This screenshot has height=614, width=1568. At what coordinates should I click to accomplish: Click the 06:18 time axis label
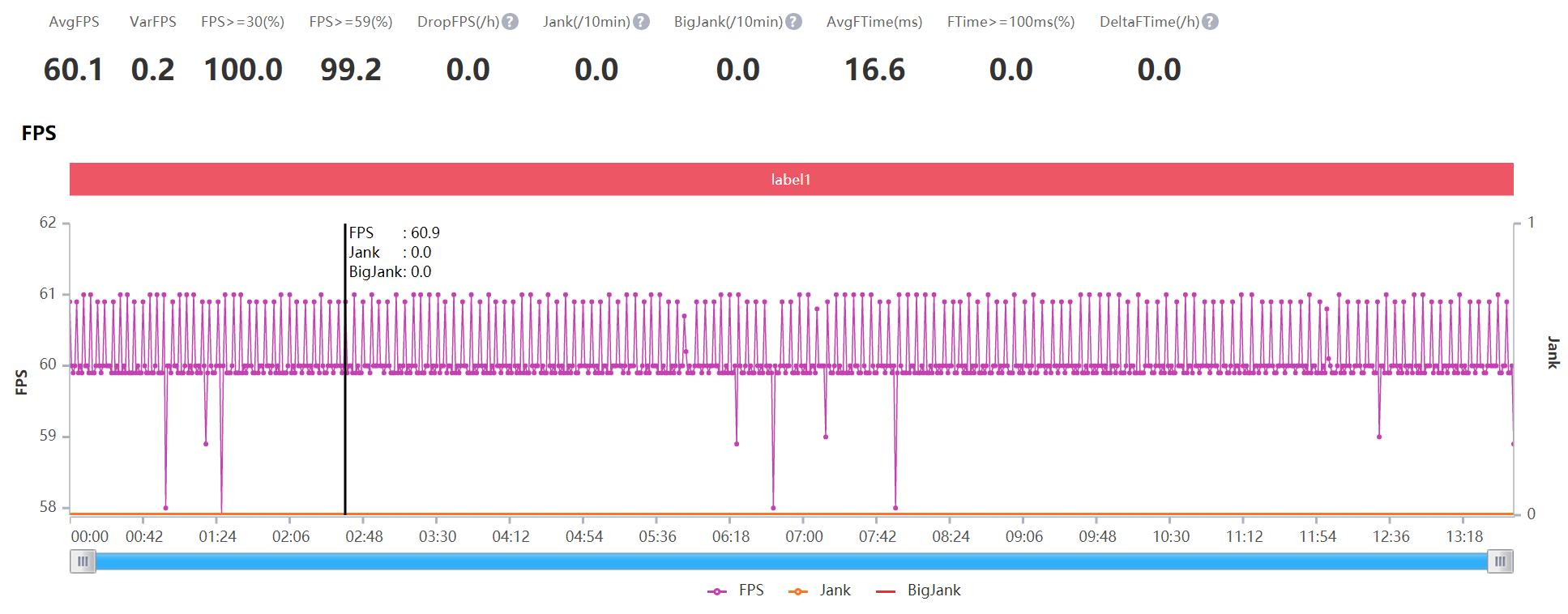[x=731, y=536]
